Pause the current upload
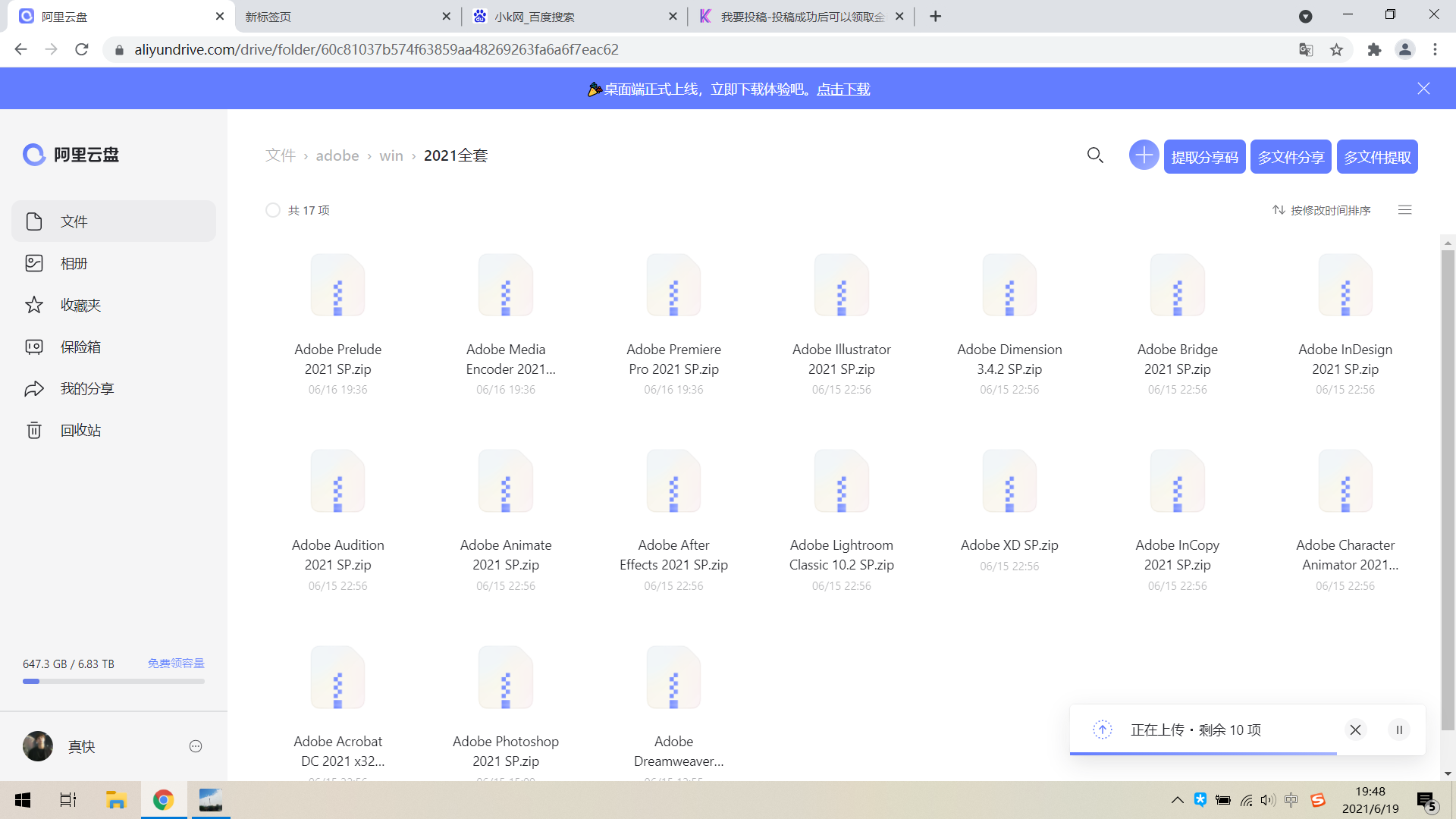Image resolution: width=1456 pixels, height=819 pixels. (x=1398, y=730)
